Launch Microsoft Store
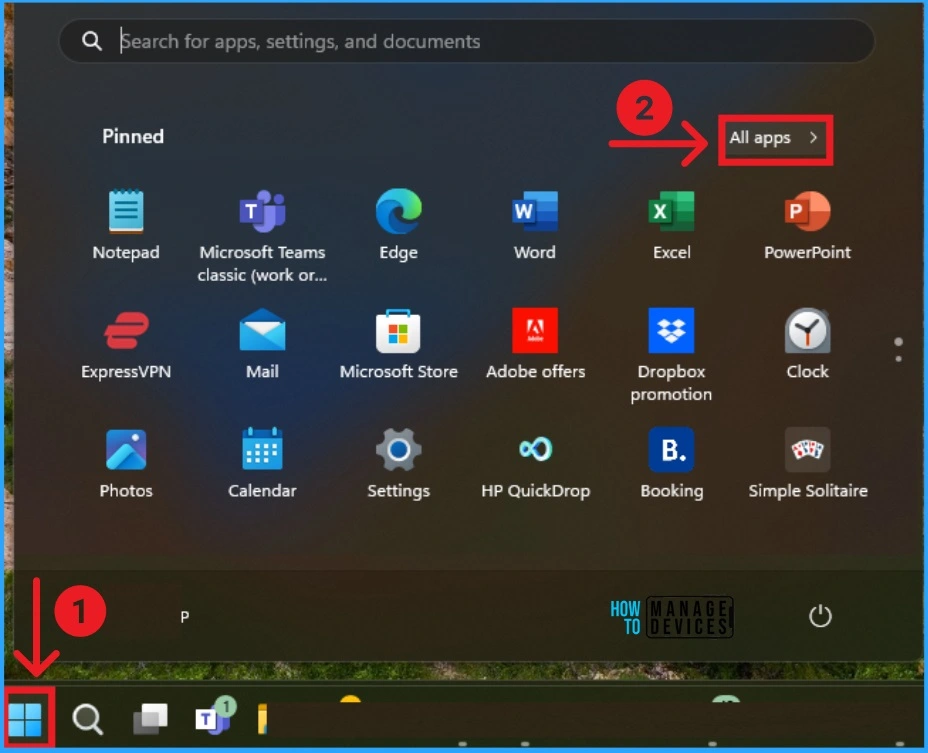Viewport: 928px width, 753px height. click(398, 346)
